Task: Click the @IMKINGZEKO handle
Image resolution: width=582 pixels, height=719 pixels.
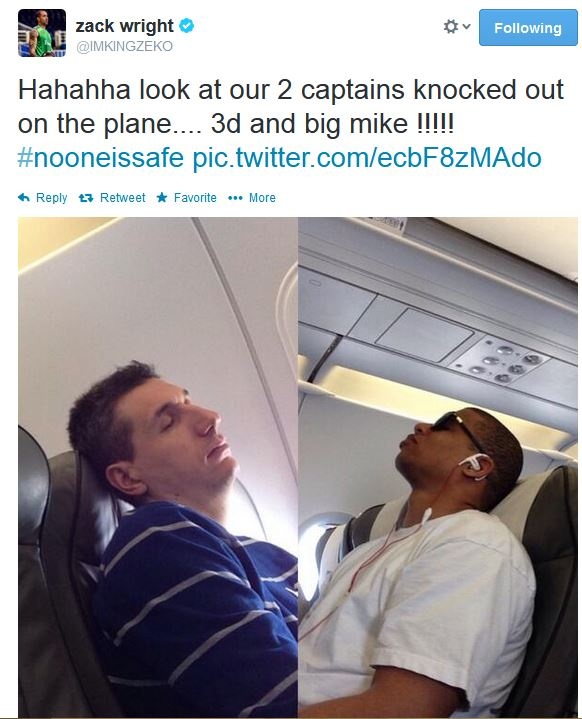Action: (124, 46)
